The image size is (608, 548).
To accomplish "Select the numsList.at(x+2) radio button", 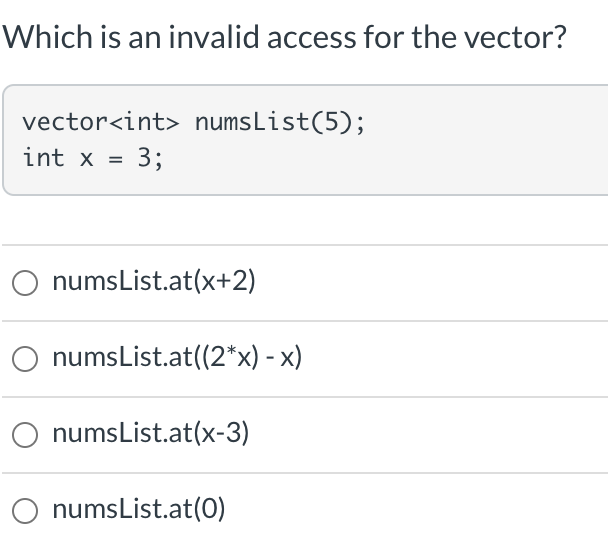I will point(25,283).
